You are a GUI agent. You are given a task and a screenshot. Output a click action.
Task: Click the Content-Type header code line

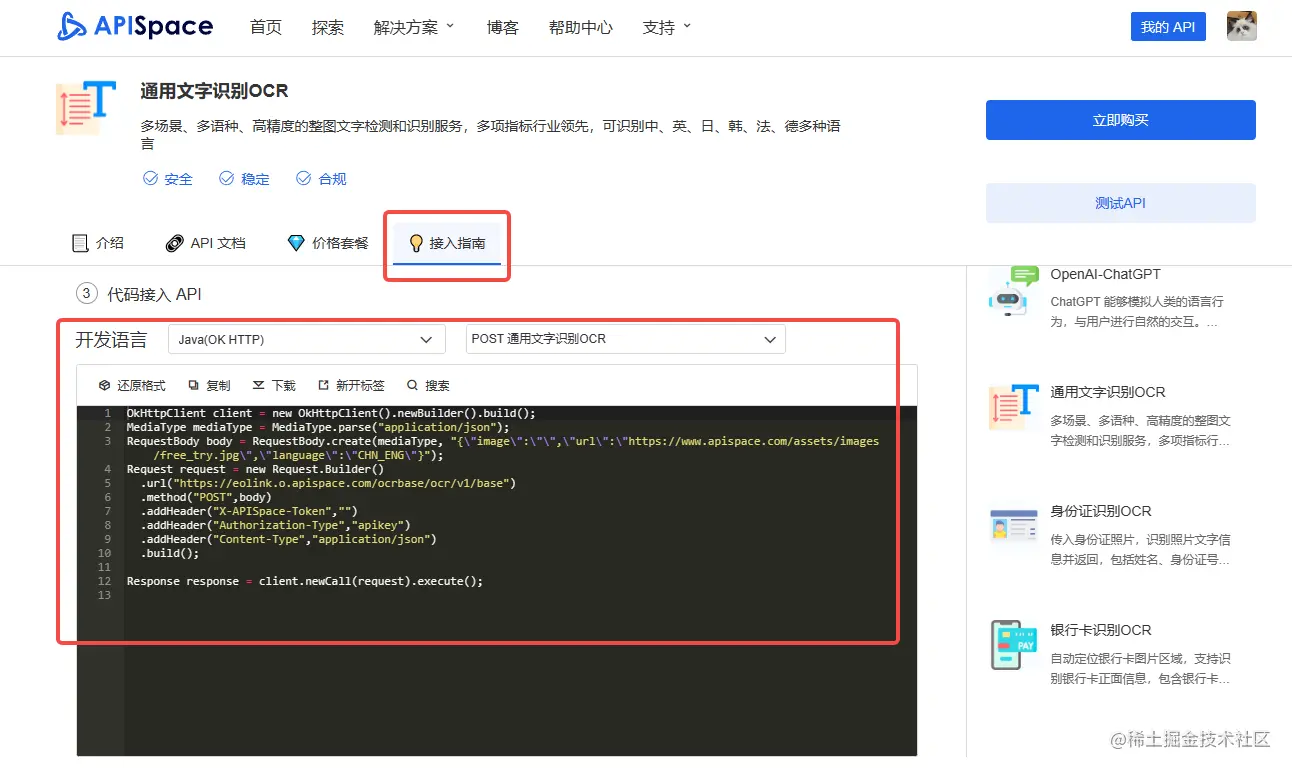289,539
